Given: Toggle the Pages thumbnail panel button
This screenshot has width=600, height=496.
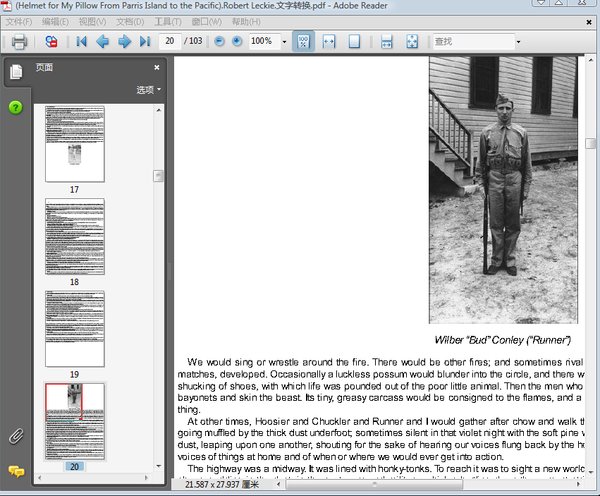Looking at the screenshot, I should [x=15, y=72].
